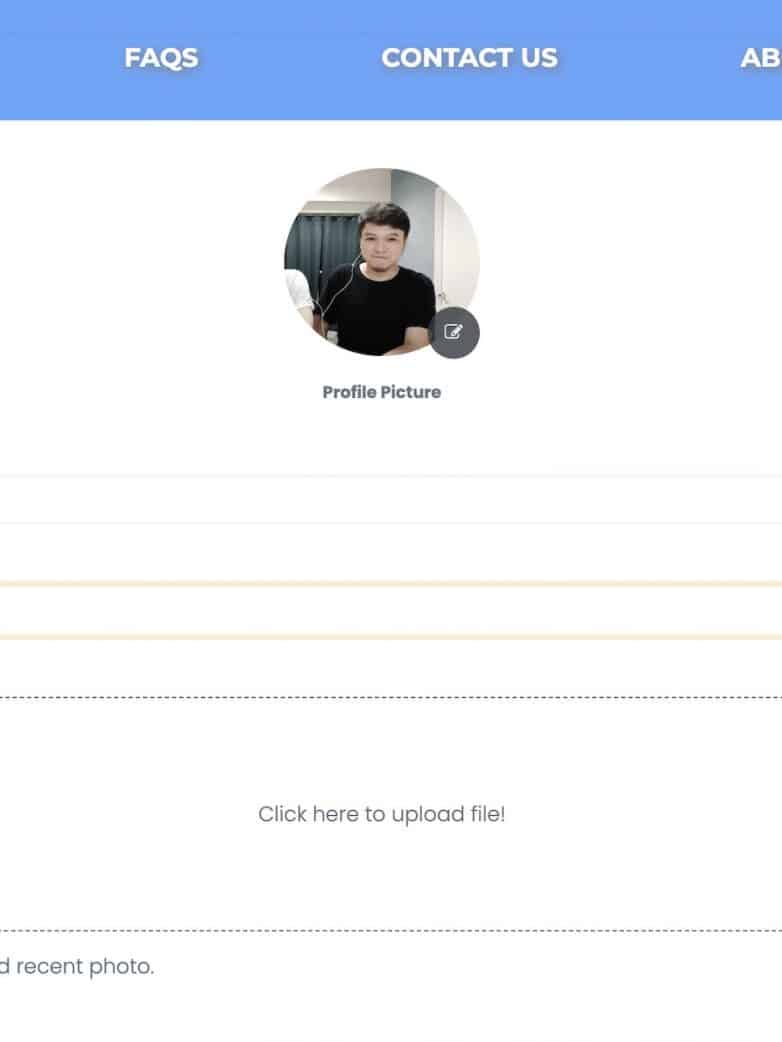Go to the CONTACT US page

(469, 58)
